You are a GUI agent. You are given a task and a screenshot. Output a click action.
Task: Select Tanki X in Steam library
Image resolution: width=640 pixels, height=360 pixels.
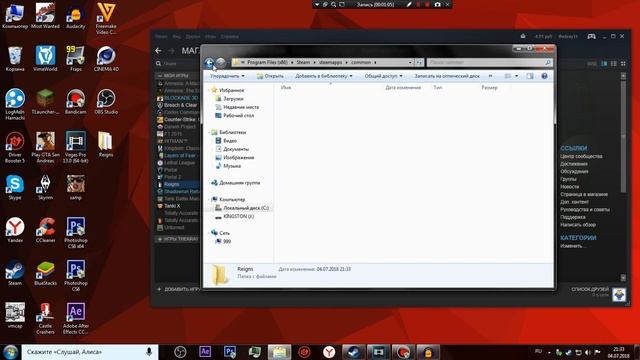172,206
